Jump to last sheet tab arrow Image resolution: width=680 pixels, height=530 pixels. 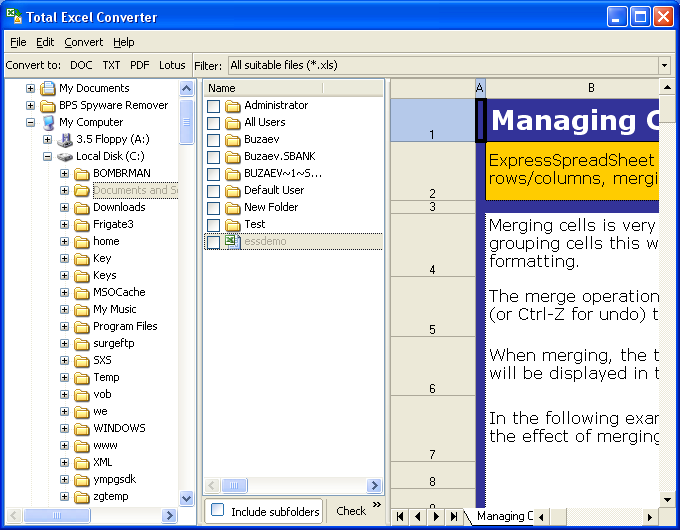454,516
